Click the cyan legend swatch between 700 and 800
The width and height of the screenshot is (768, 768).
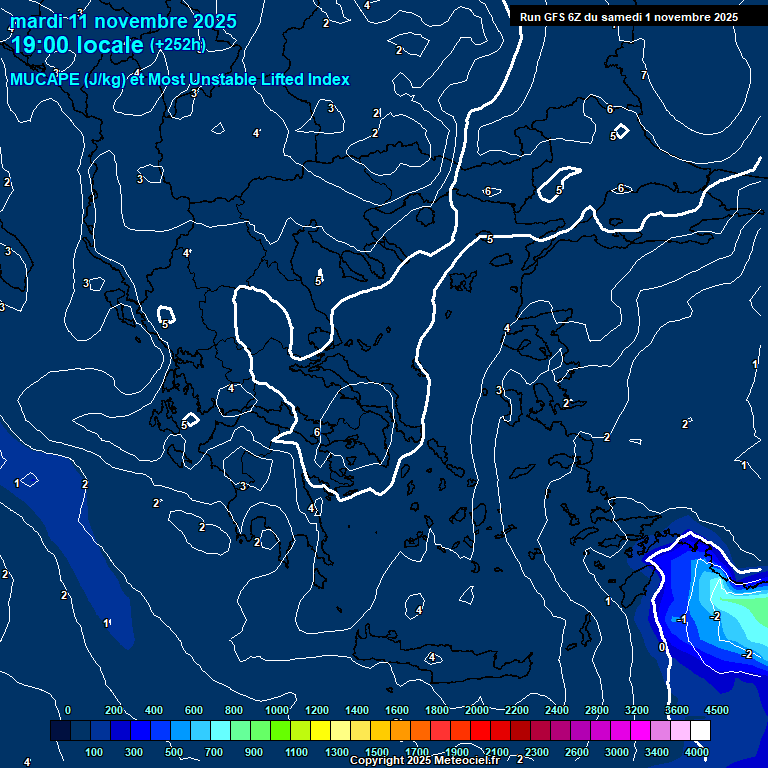(220, 730)
